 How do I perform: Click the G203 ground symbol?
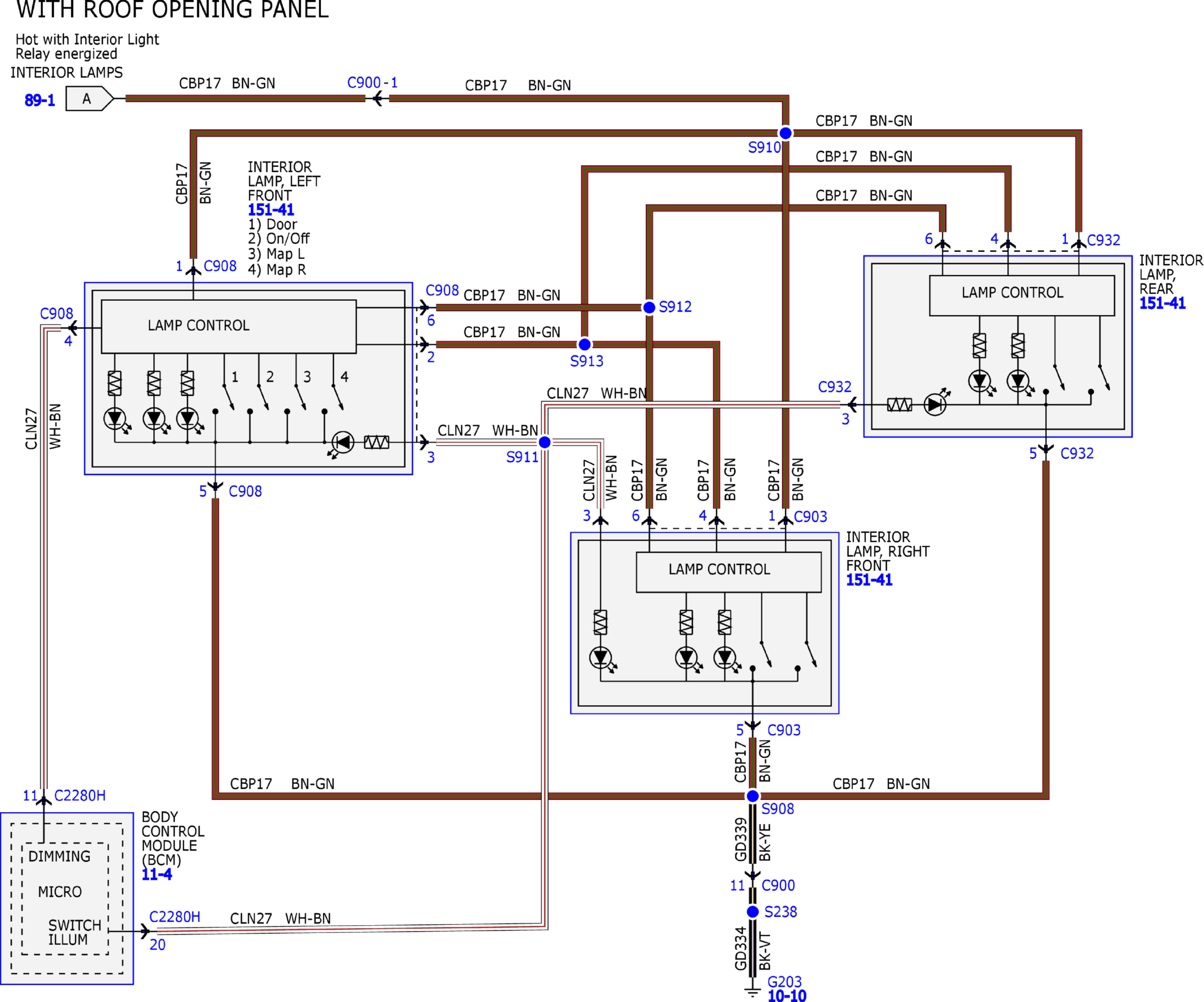click(x=752, y=991)
